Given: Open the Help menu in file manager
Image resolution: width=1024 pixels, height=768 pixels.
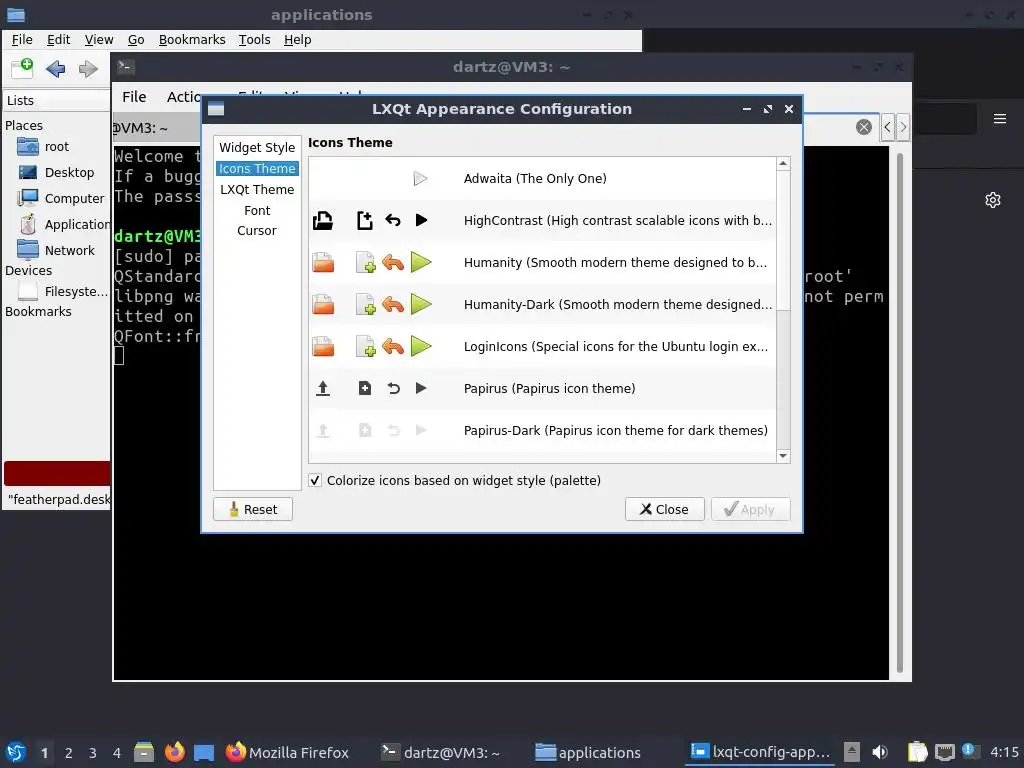Looking at the screenshot, I should point(297,40).
